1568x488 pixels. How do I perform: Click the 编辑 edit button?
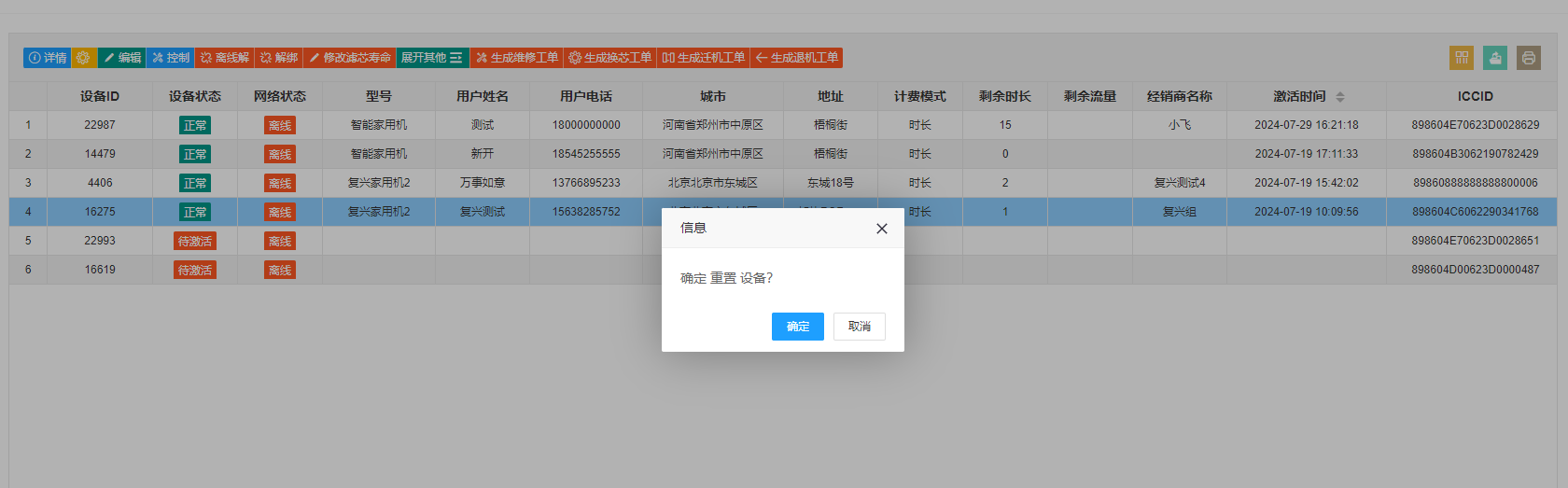122,58
